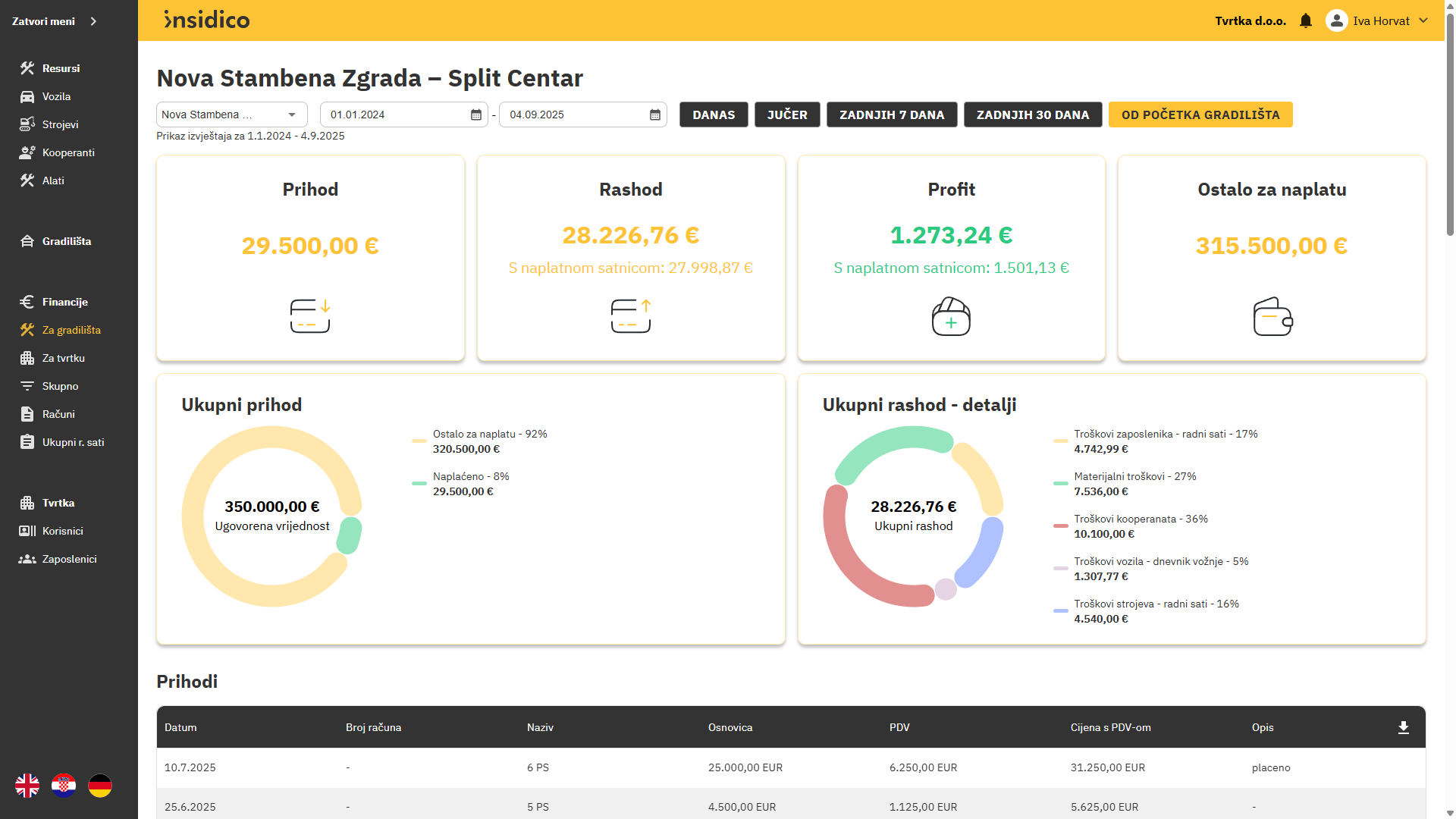Go to Kooperanti in the sidebar

click(x=68, y=152)
